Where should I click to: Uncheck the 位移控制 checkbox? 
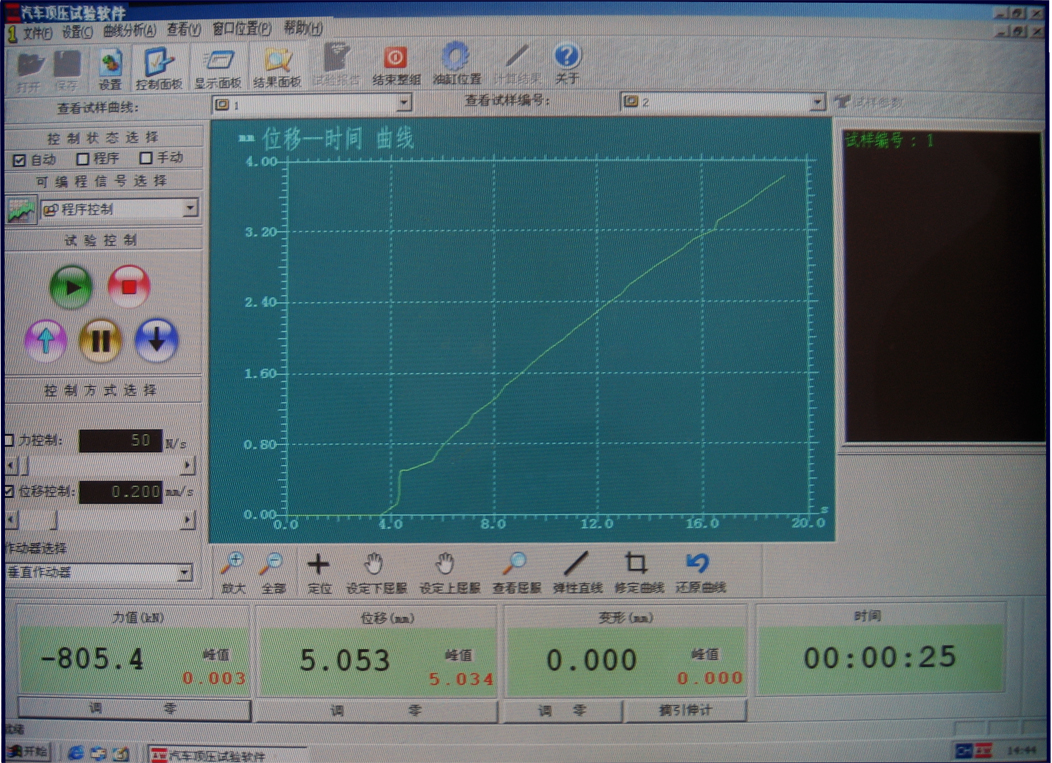pos(10,492)
